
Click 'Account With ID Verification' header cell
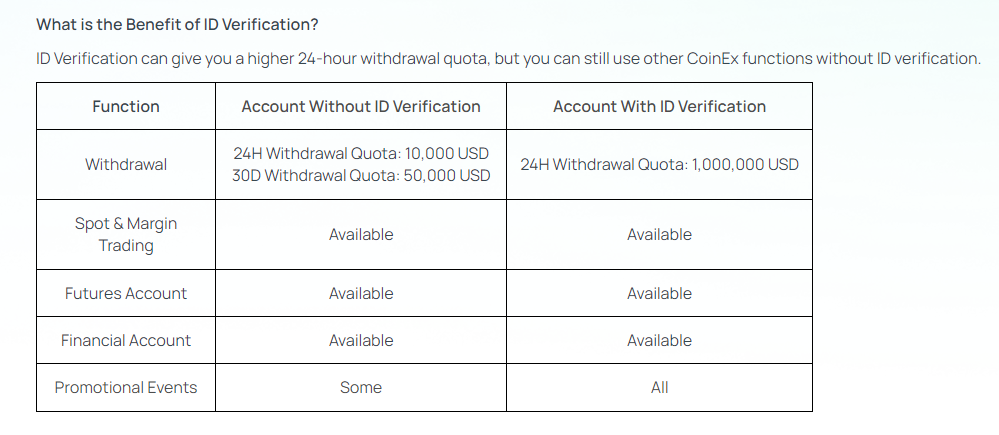coord(659,106)
